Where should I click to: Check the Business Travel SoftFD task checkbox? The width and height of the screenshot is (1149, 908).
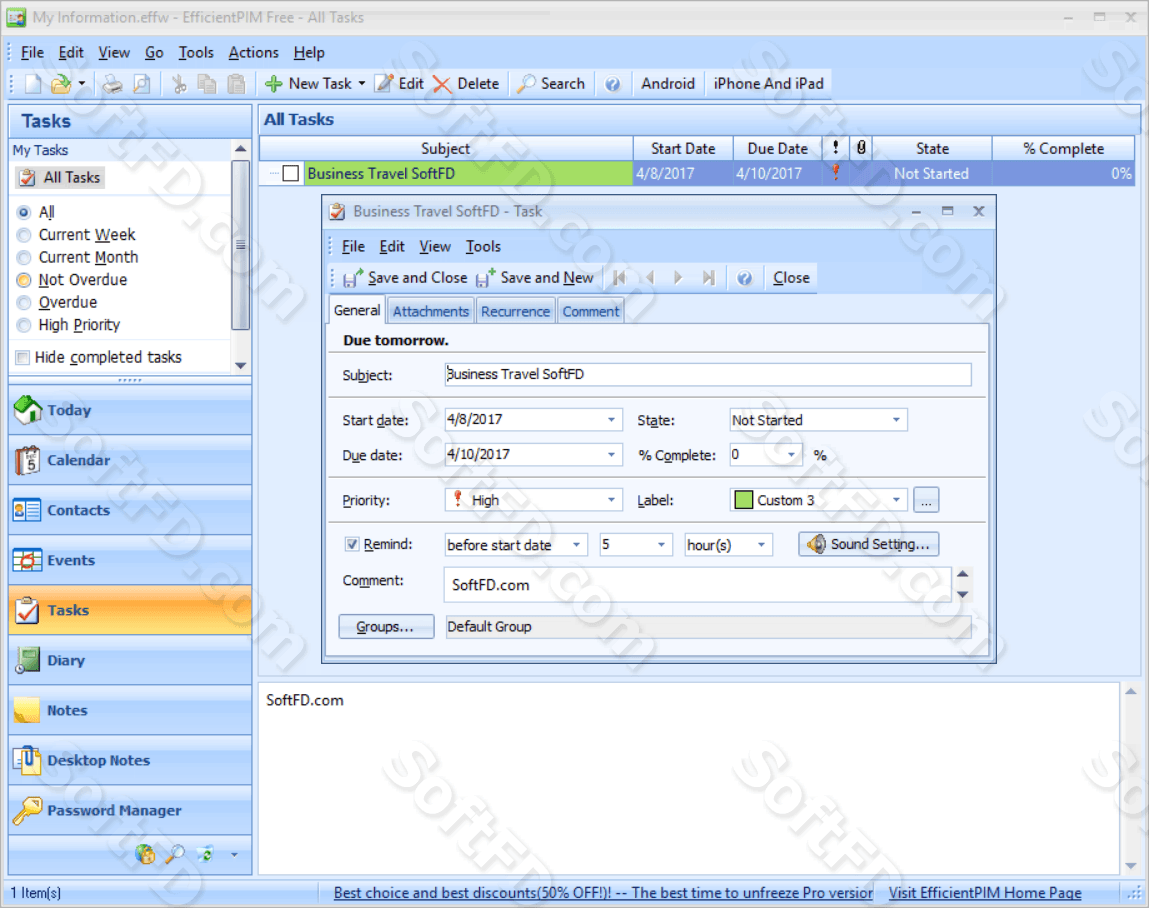[x=291, y=174]
